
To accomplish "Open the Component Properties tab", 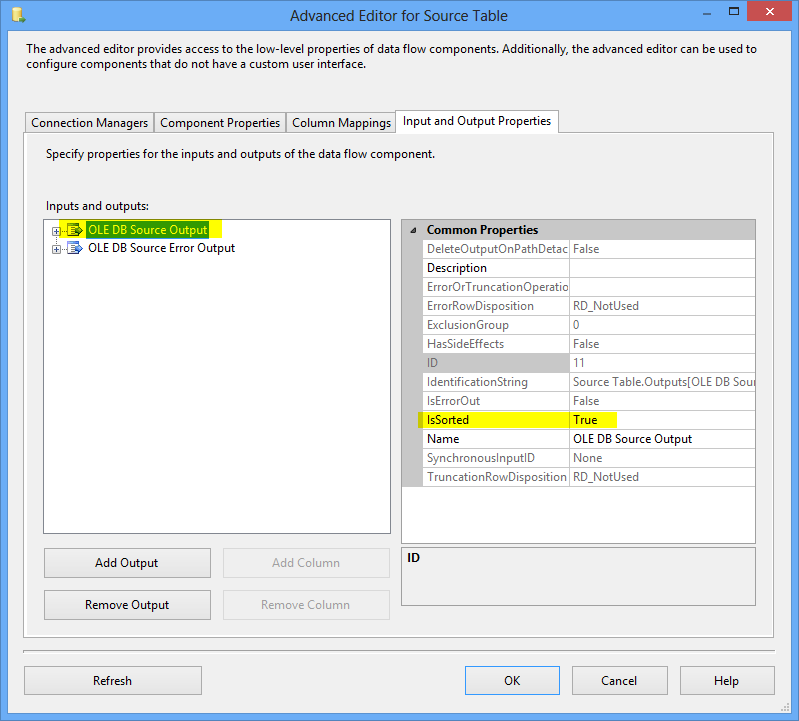I will click(220, 123).
